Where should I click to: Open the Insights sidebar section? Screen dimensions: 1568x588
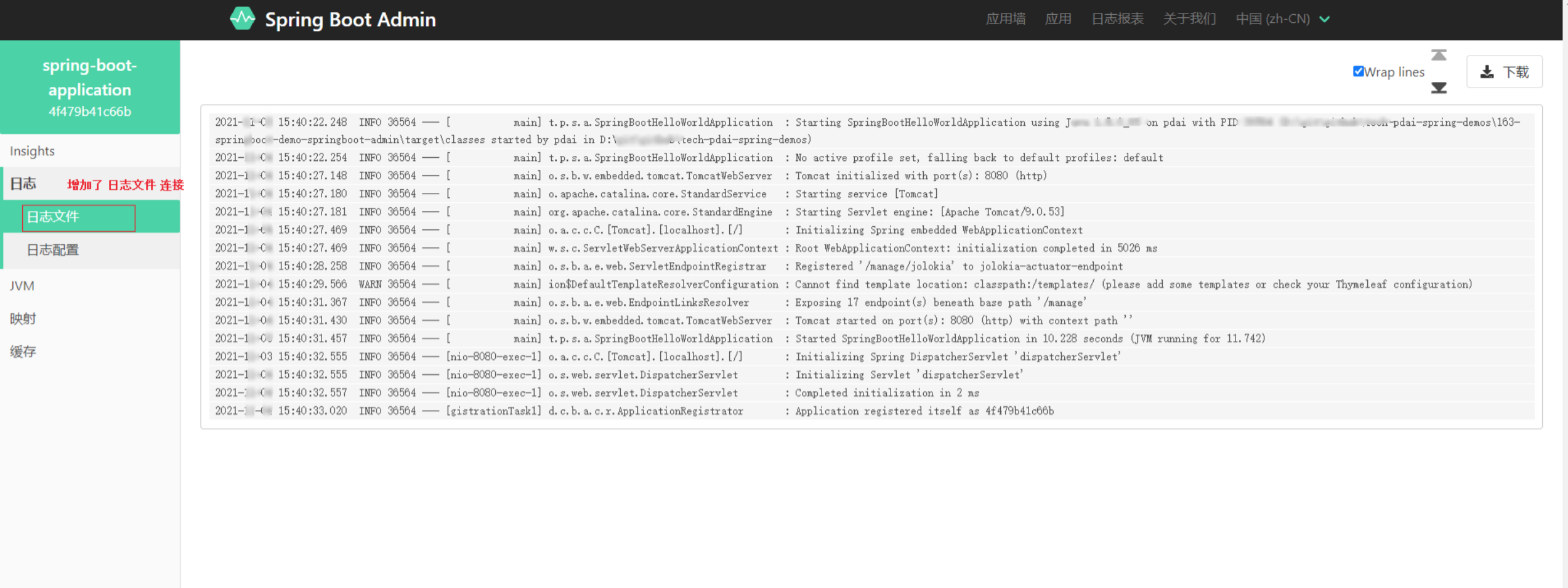click(90, 151)
